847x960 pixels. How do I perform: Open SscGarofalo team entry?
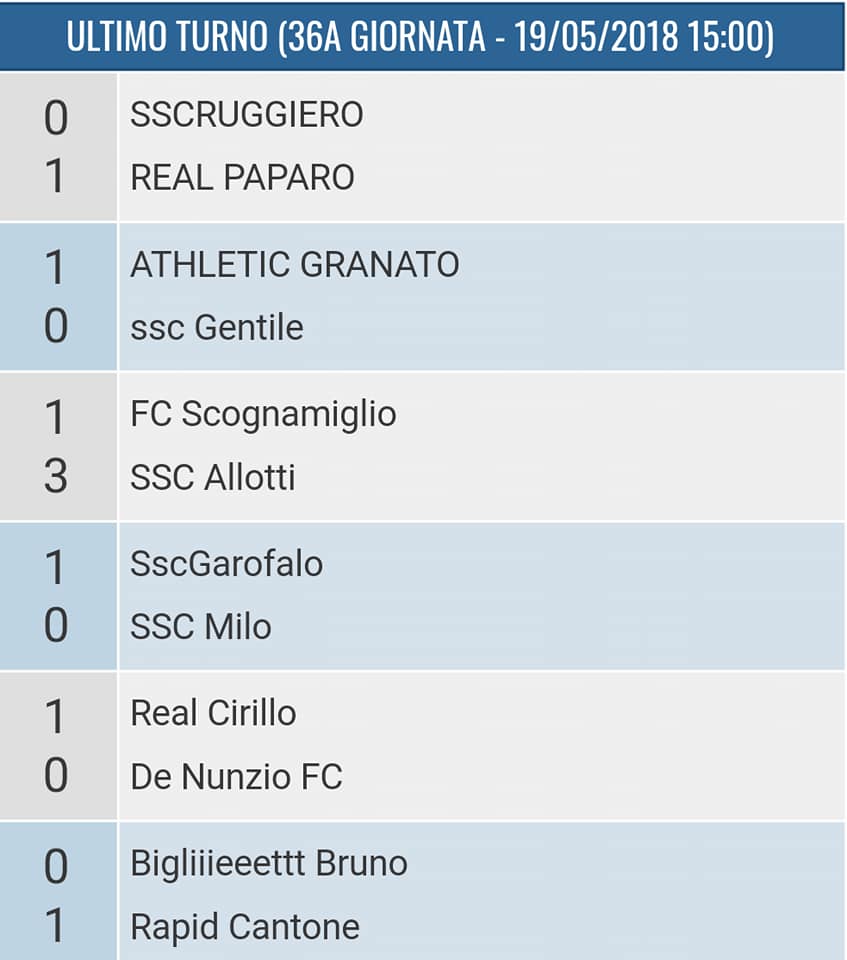click(227, 564)
